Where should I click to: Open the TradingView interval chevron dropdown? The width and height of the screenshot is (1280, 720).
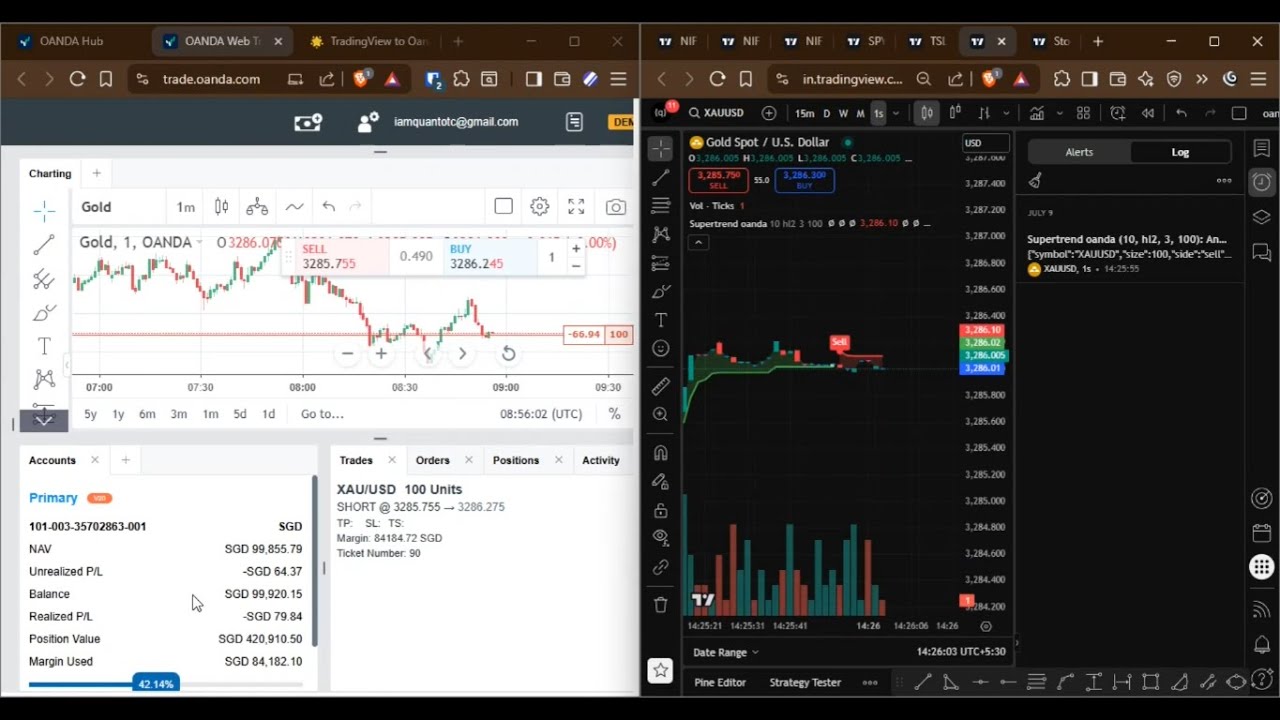point(898,113)
